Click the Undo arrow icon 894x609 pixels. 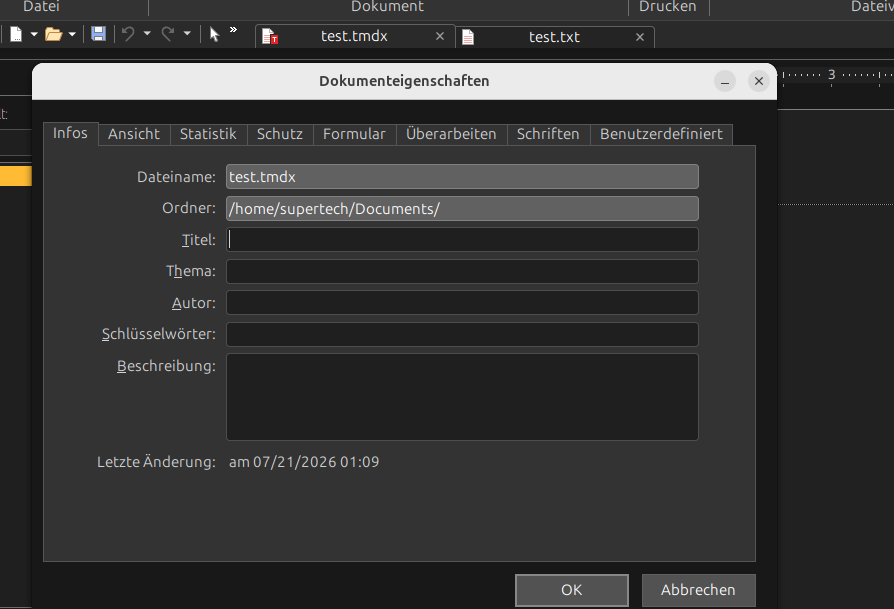coord(128,34)
